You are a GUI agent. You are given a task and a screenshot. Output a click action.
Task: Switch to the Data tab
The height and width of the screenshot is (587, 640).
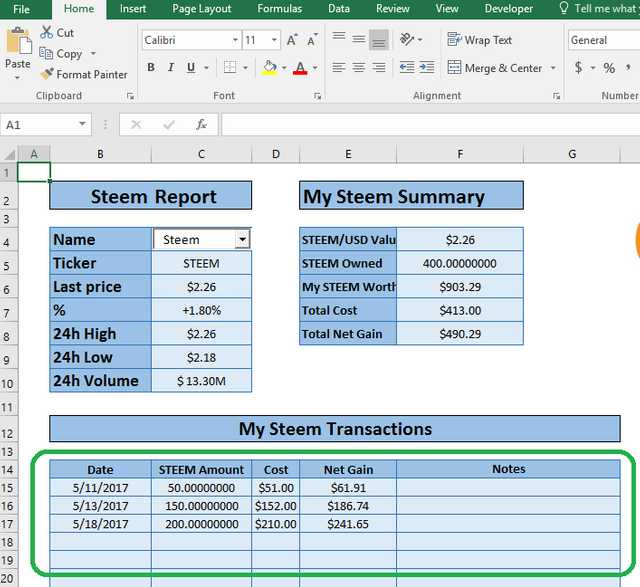(339, 9)
